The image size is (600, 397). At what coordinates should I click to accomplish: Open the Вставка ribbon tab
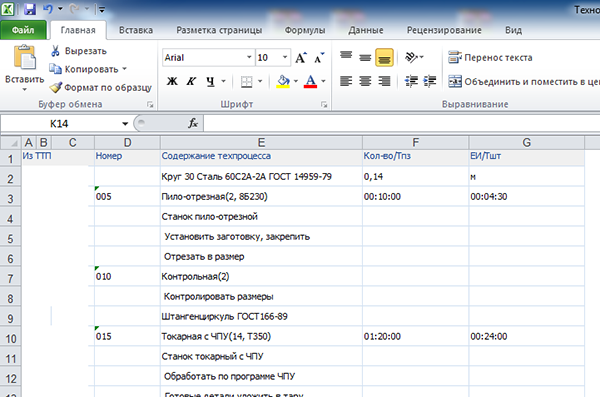136,30
